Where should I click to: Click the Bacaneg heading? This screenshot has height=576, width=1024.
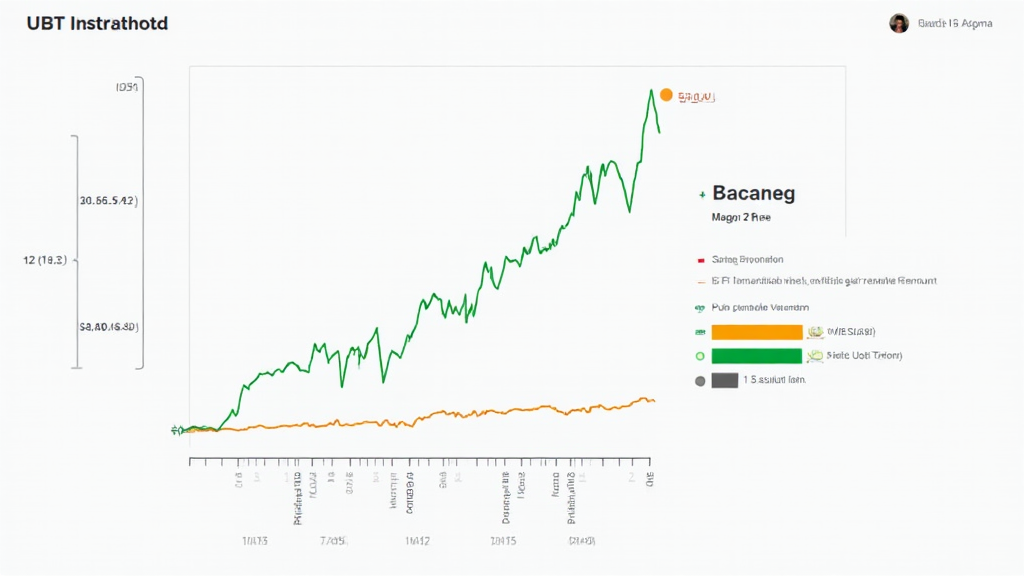pyautogui.click(x=753, y=194)
